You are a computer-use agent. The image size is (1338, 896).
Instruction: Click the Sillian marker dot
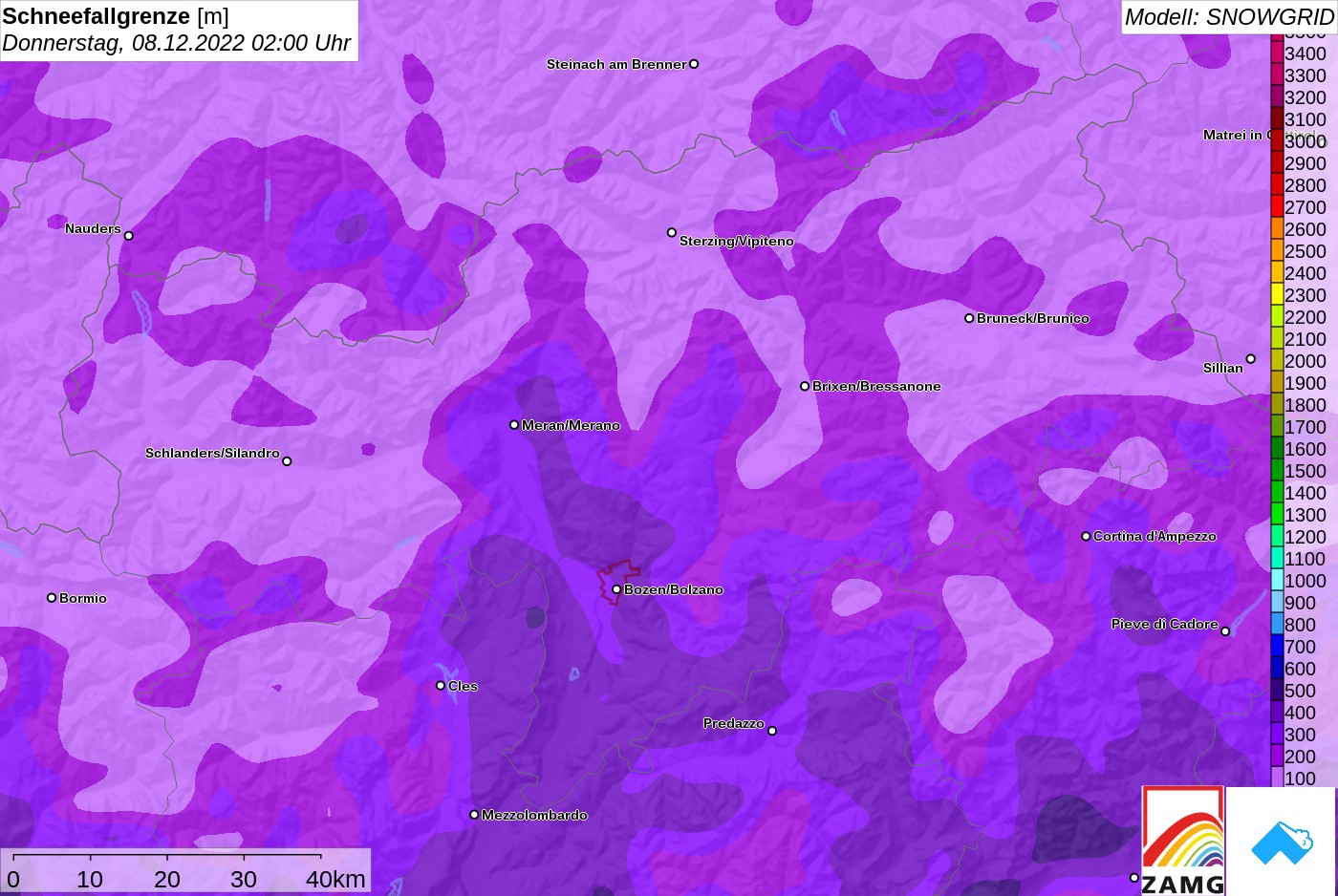1251,359
